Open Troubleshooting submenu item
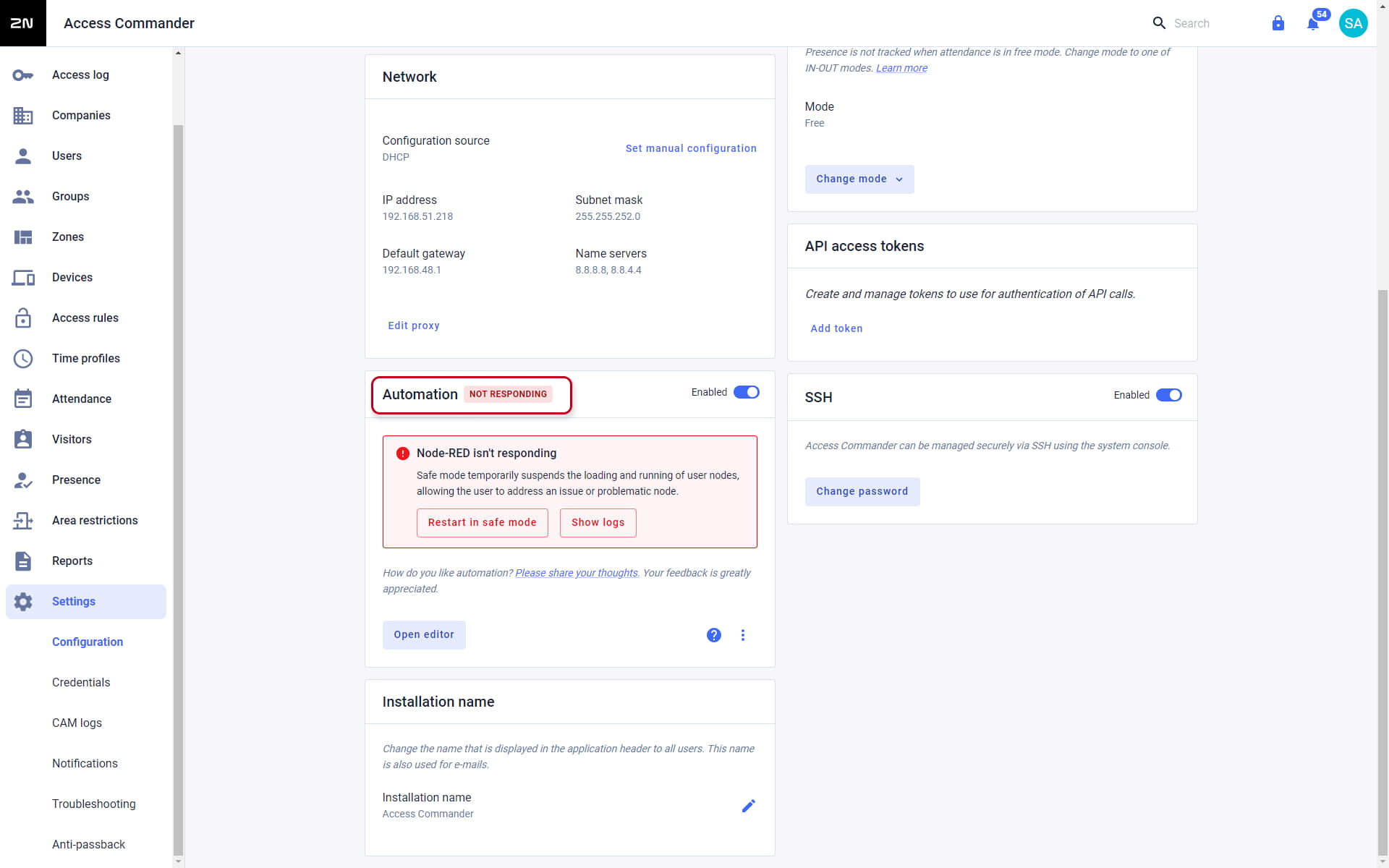The height and width of the screenshot is (868, 1389). (94, 804)
